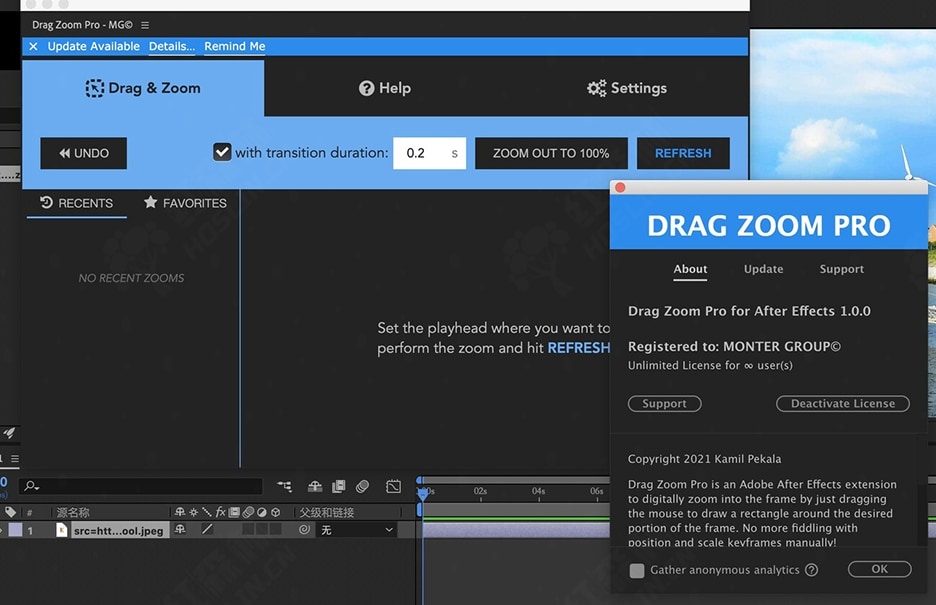Screen dimensions: 936x605
Task: Click Deactivate License button
Action: coord(843,404)
